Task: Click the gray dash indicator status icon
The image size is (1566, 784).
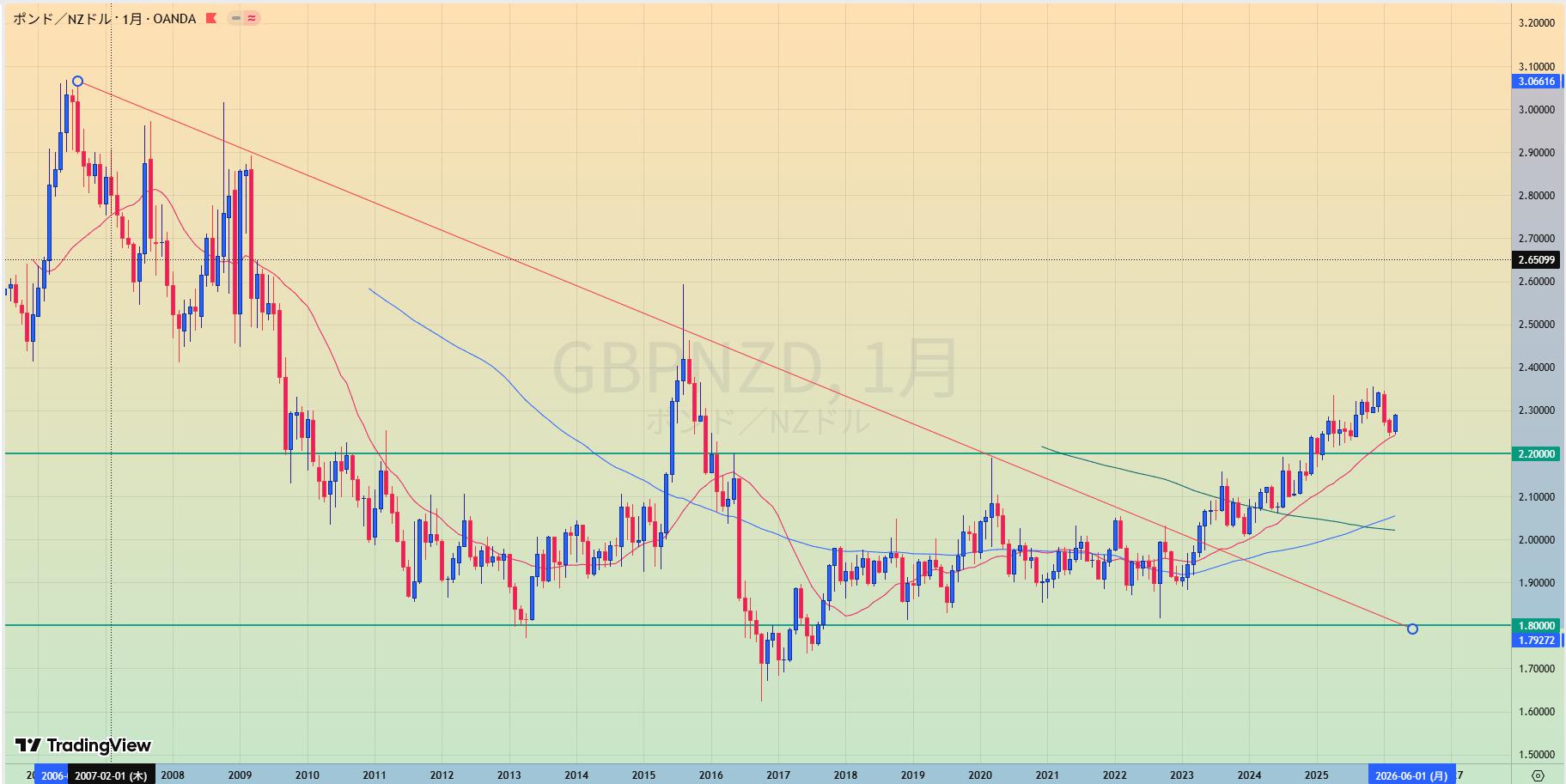Action: click(235, 18)
